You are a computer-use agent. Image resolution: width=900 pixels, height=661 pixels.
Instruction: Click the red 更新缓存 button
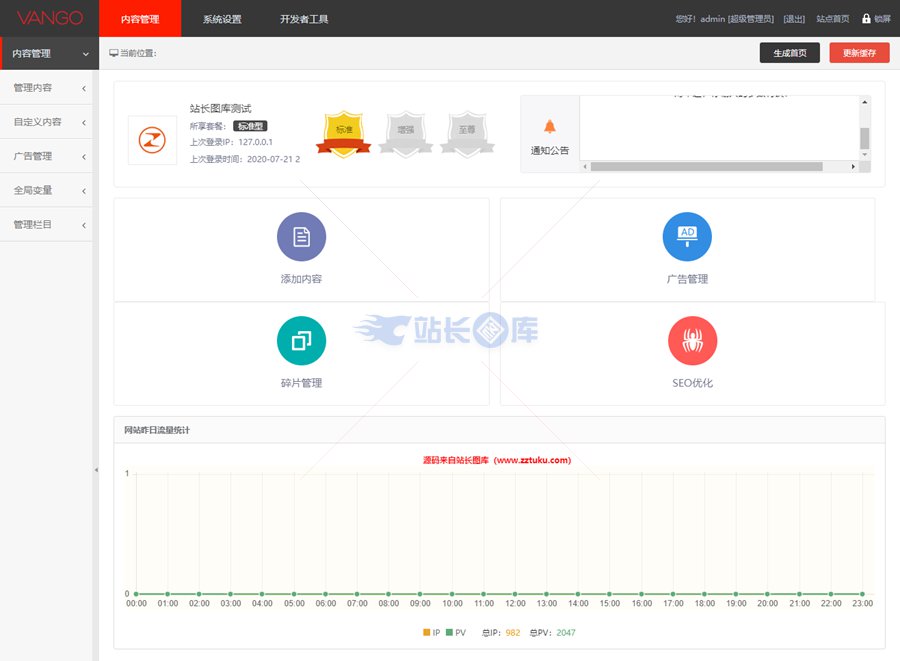(x=859, y=54)
